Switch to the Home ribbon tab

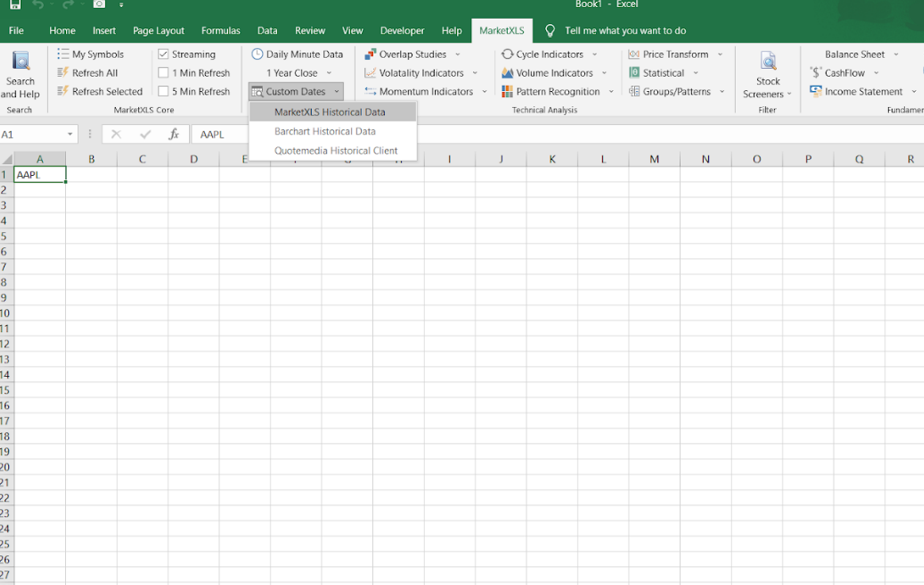point(62,31)
